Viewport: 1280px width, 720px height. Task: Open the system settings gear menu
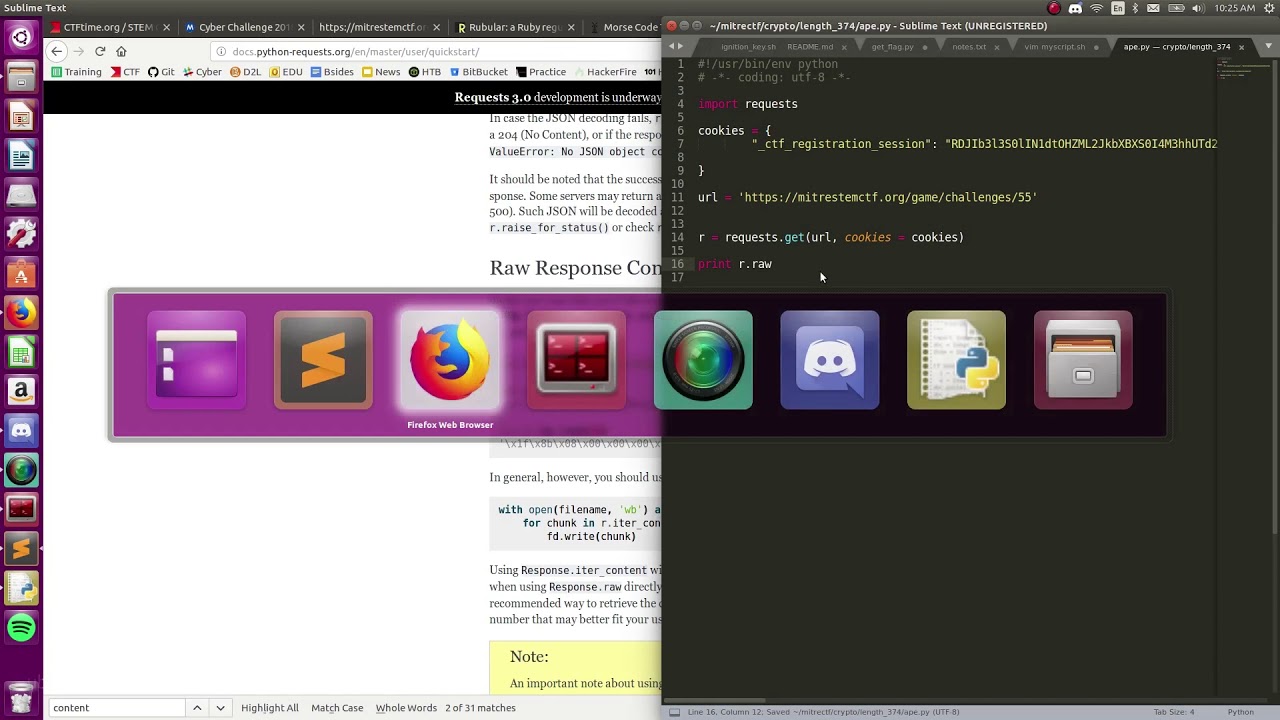[x=1269, y=8]
